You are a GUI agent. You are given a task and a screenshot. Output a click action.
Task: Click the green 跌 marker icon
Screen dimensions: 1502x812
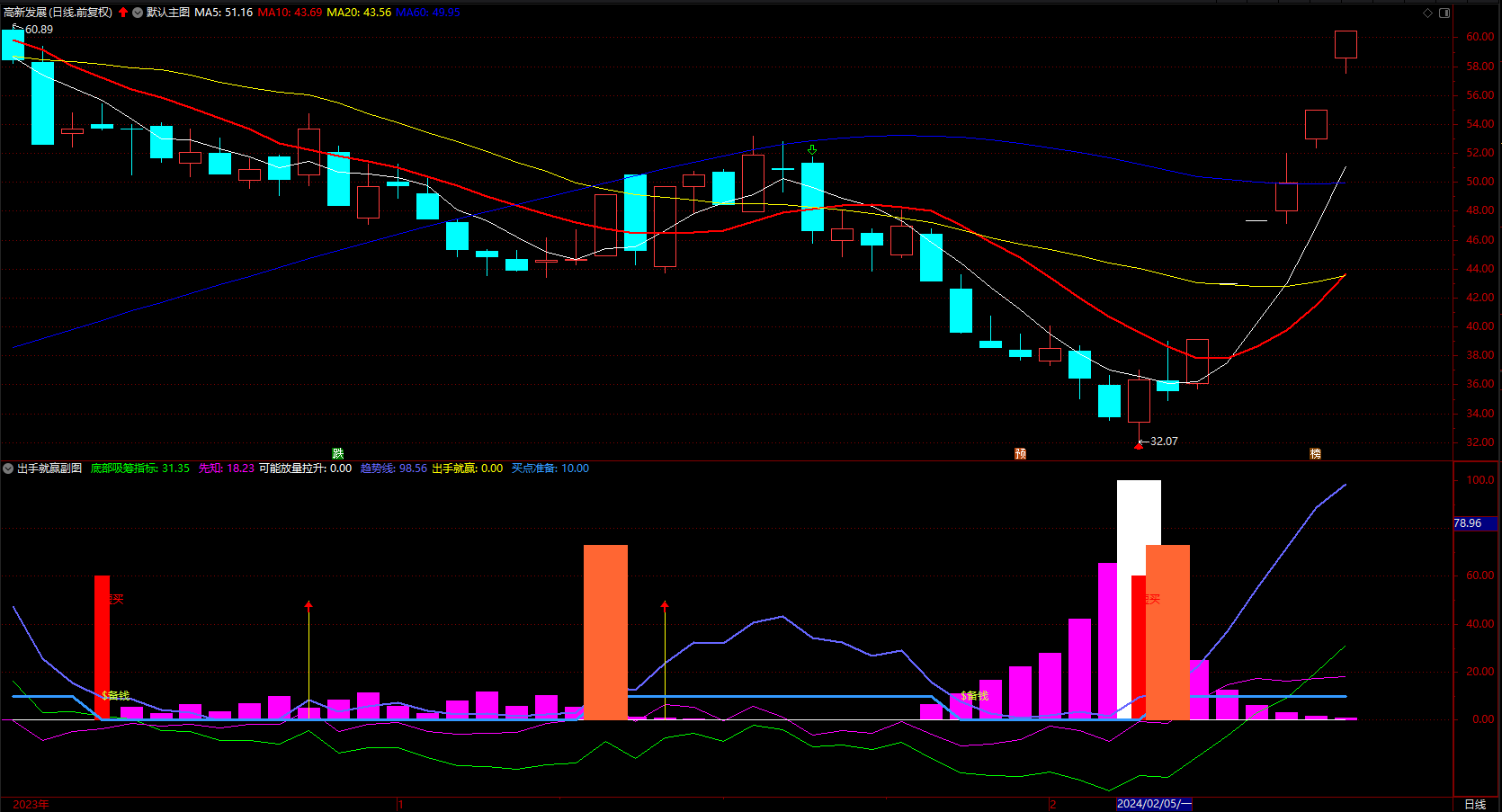click(x=338, y=453)
